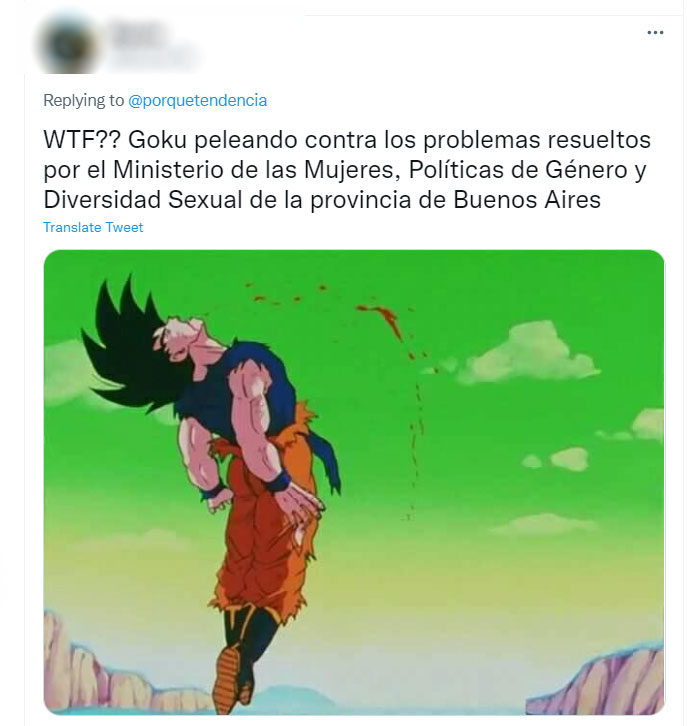The width and height of the screenshot is (687, 726).
Task: Open the @porquetendencia profile link
Action: click(x=197, y=100)
